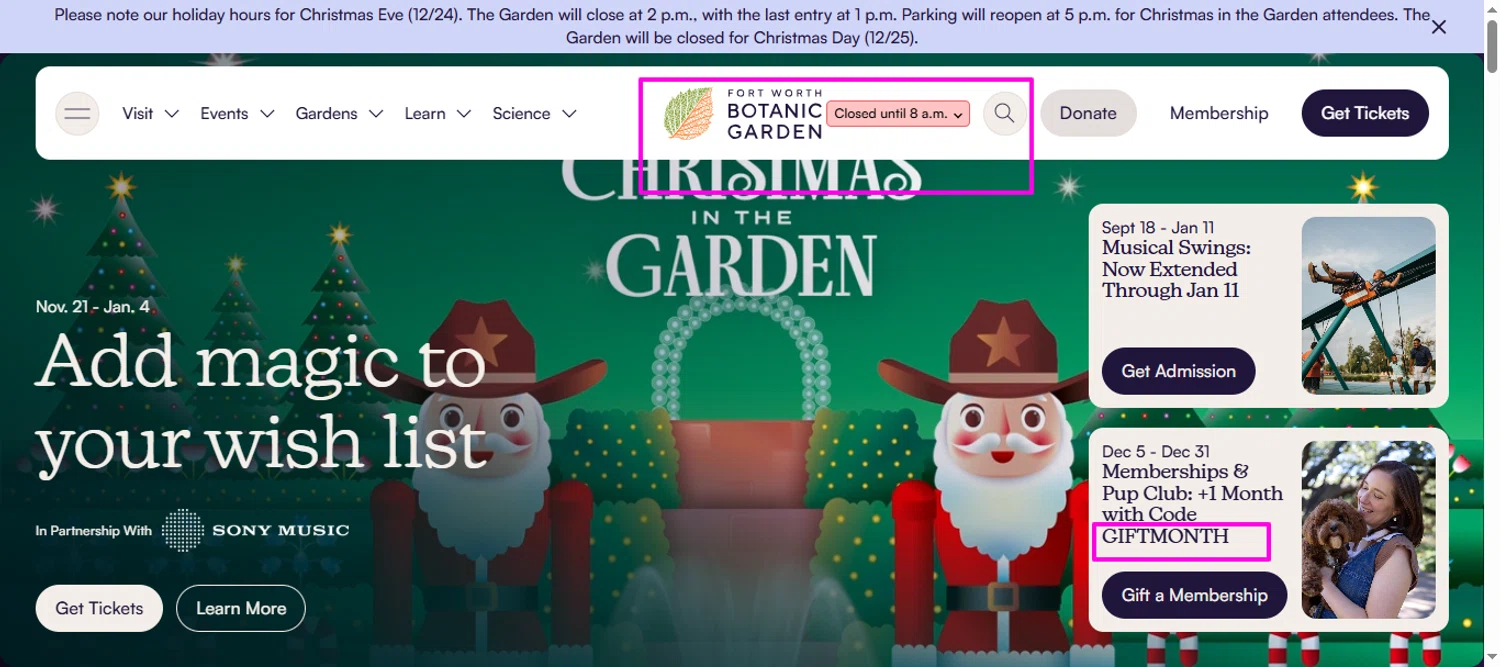Click the Get Admission button
This screenshot has height=667, width=1500.
coord(1178,371)
